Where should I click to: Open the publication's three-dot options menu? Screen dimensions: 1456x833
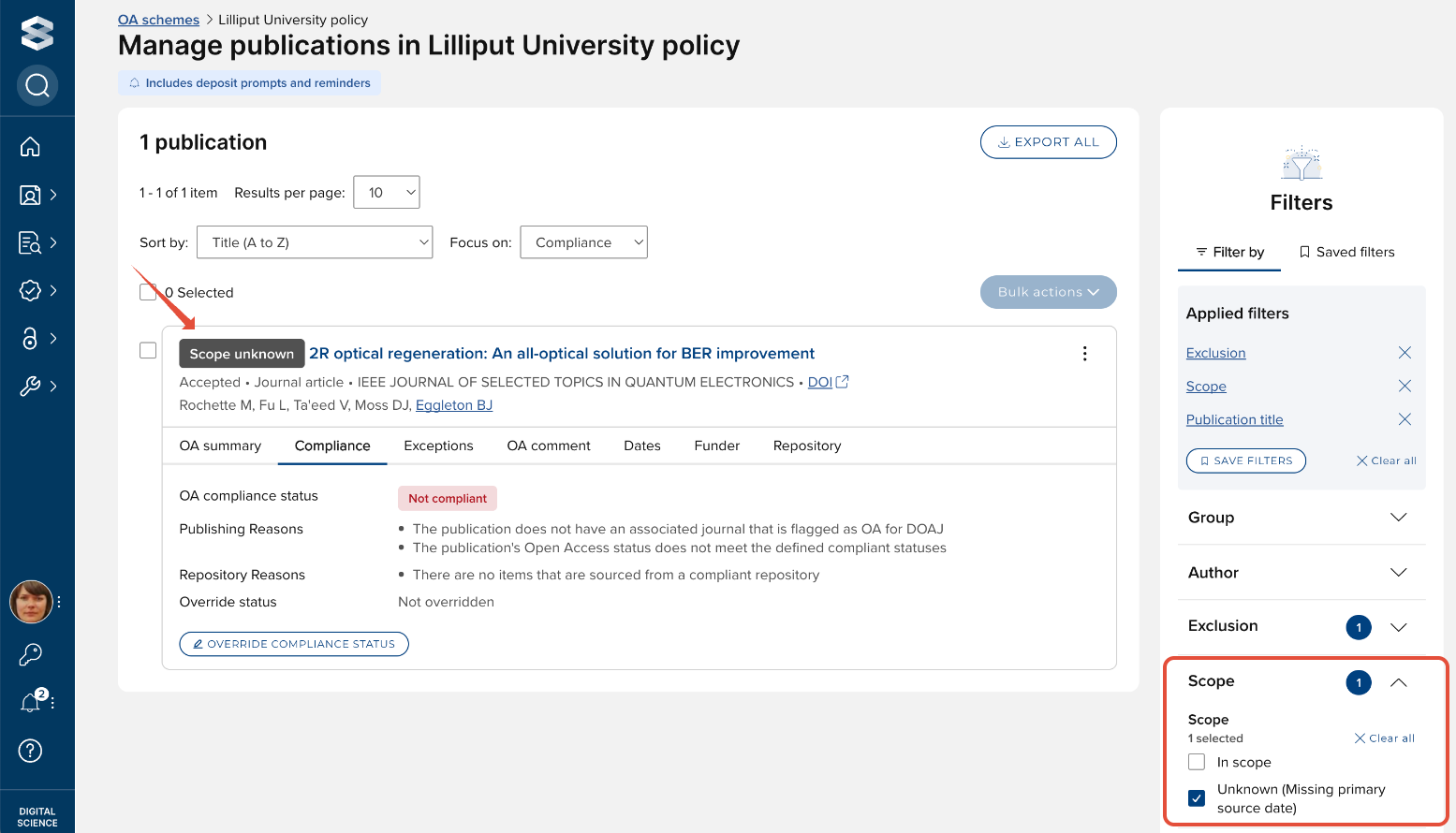click(x=1085, y=354)
